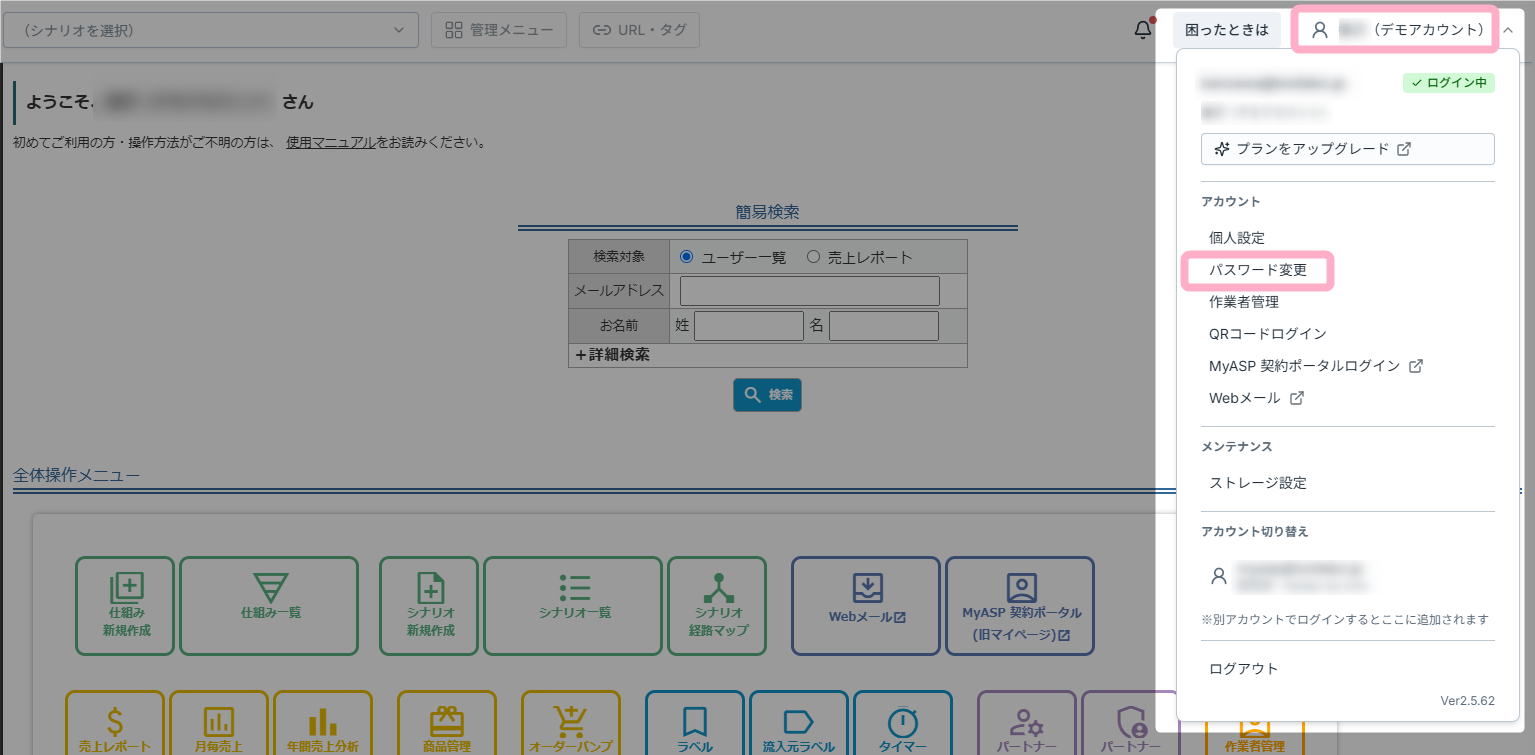Image resolution: width=1535 pixels, height=755 pixels.
Task: Click the URL・タグ button
Action: point(639,30)
